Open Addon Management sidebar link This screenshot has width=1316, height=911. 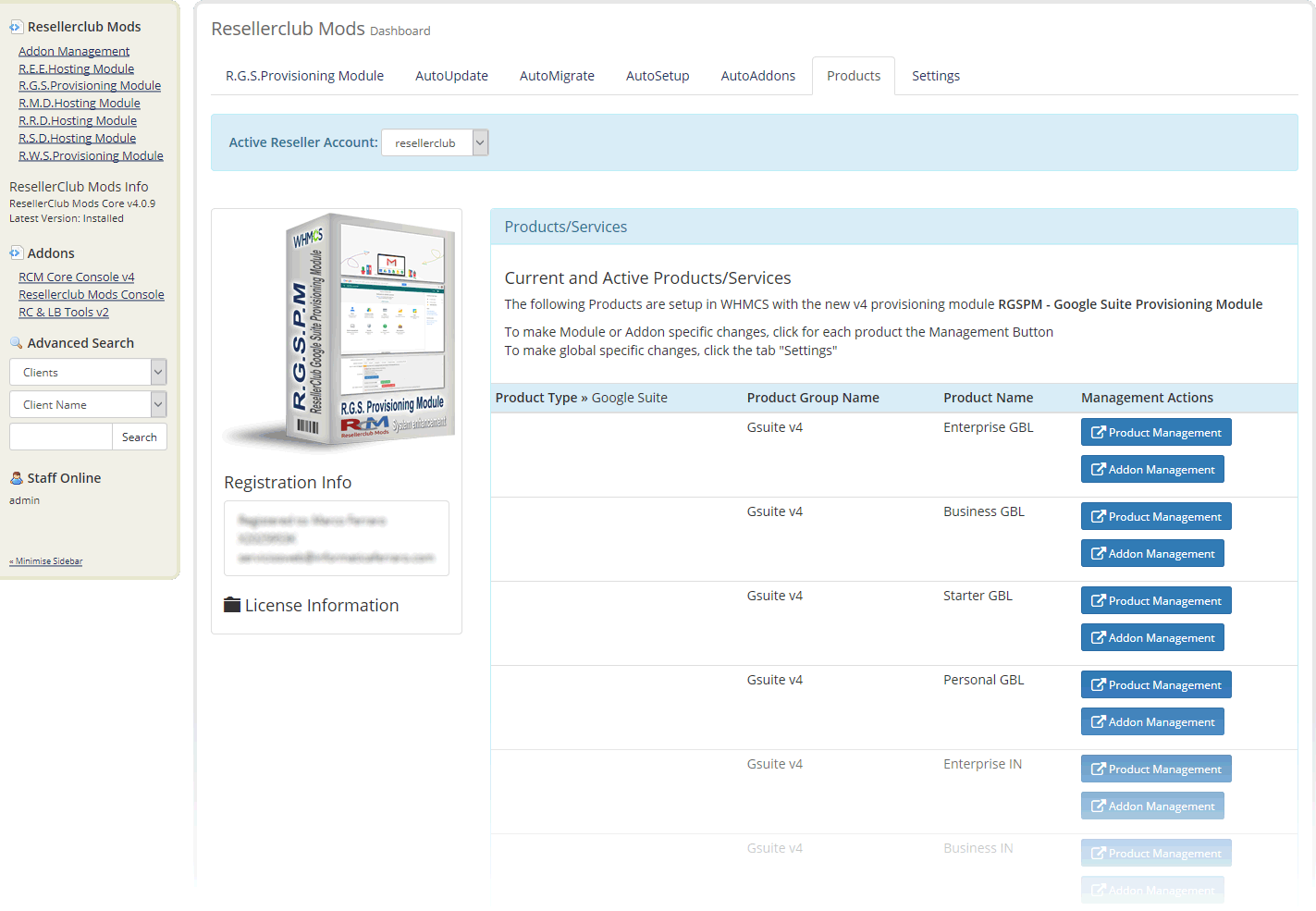74,51
